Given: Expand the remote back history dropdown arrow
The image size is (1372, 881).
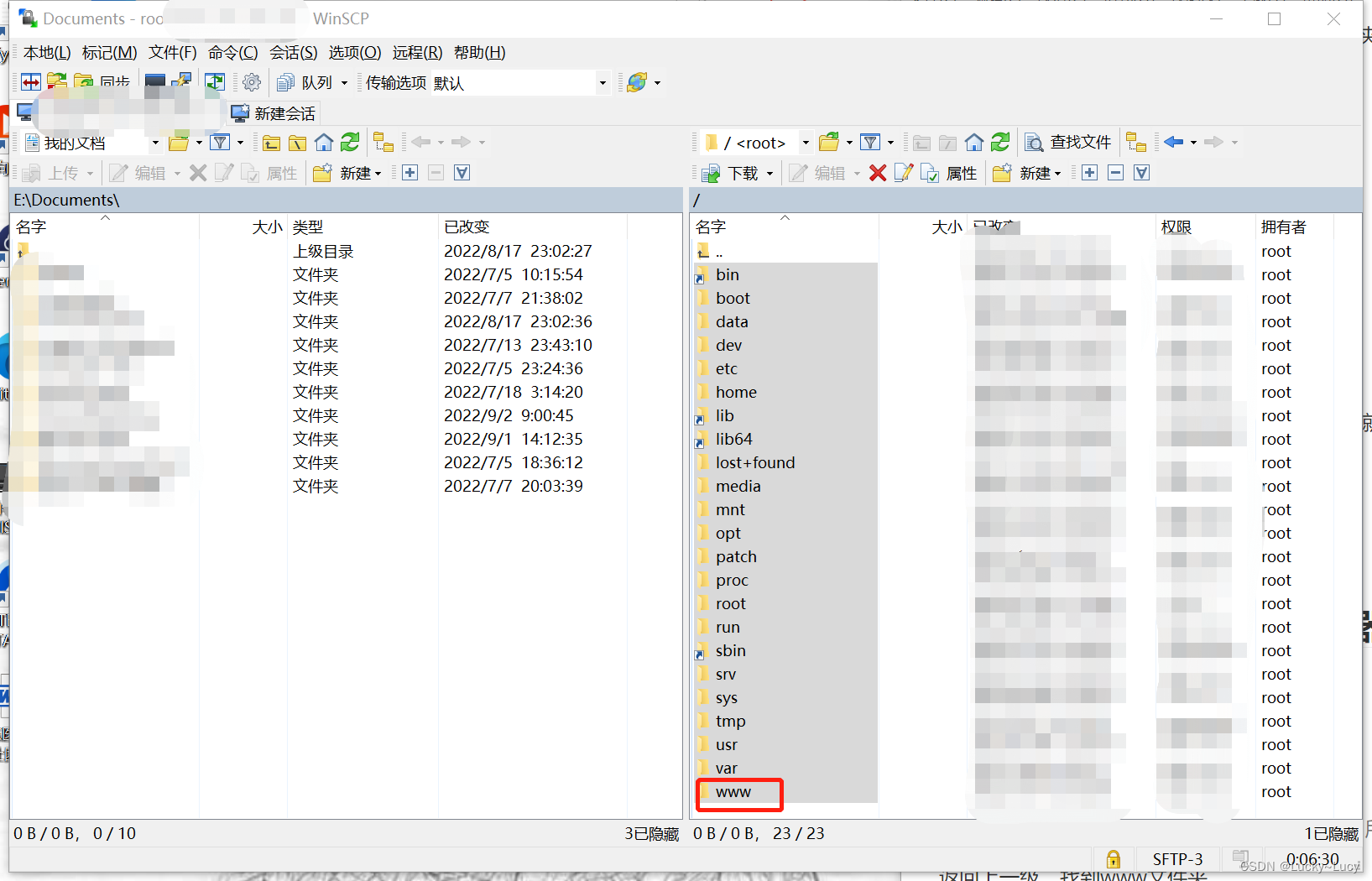Looking at the screenshot, I should (x=1193, y=143).
